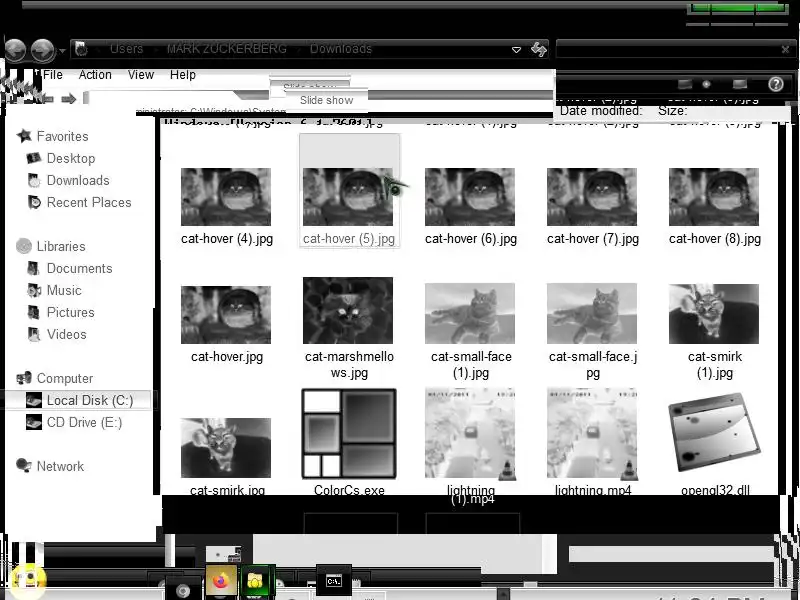This screenshot has width=800, height=600.
Task: Select Network in navigation pane
Action: click(x=60, y=466)
